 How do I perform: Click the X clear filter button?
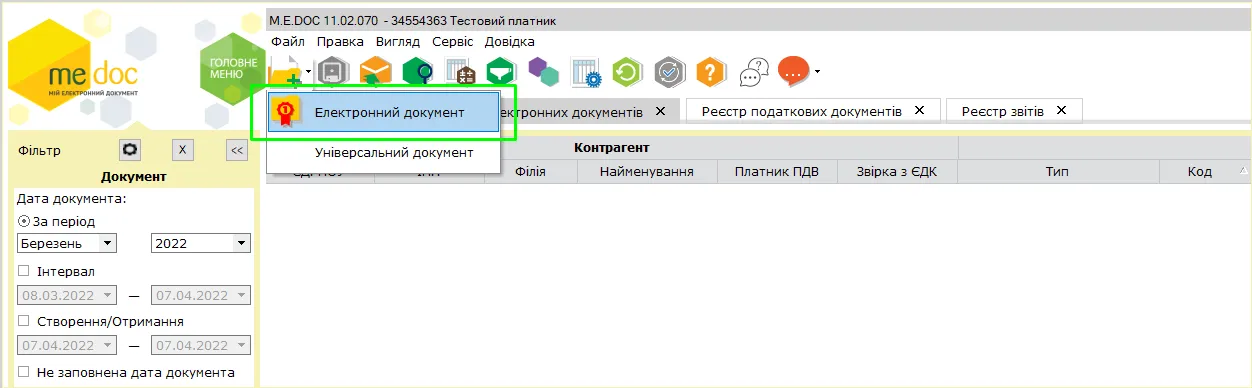pos(182,150)
